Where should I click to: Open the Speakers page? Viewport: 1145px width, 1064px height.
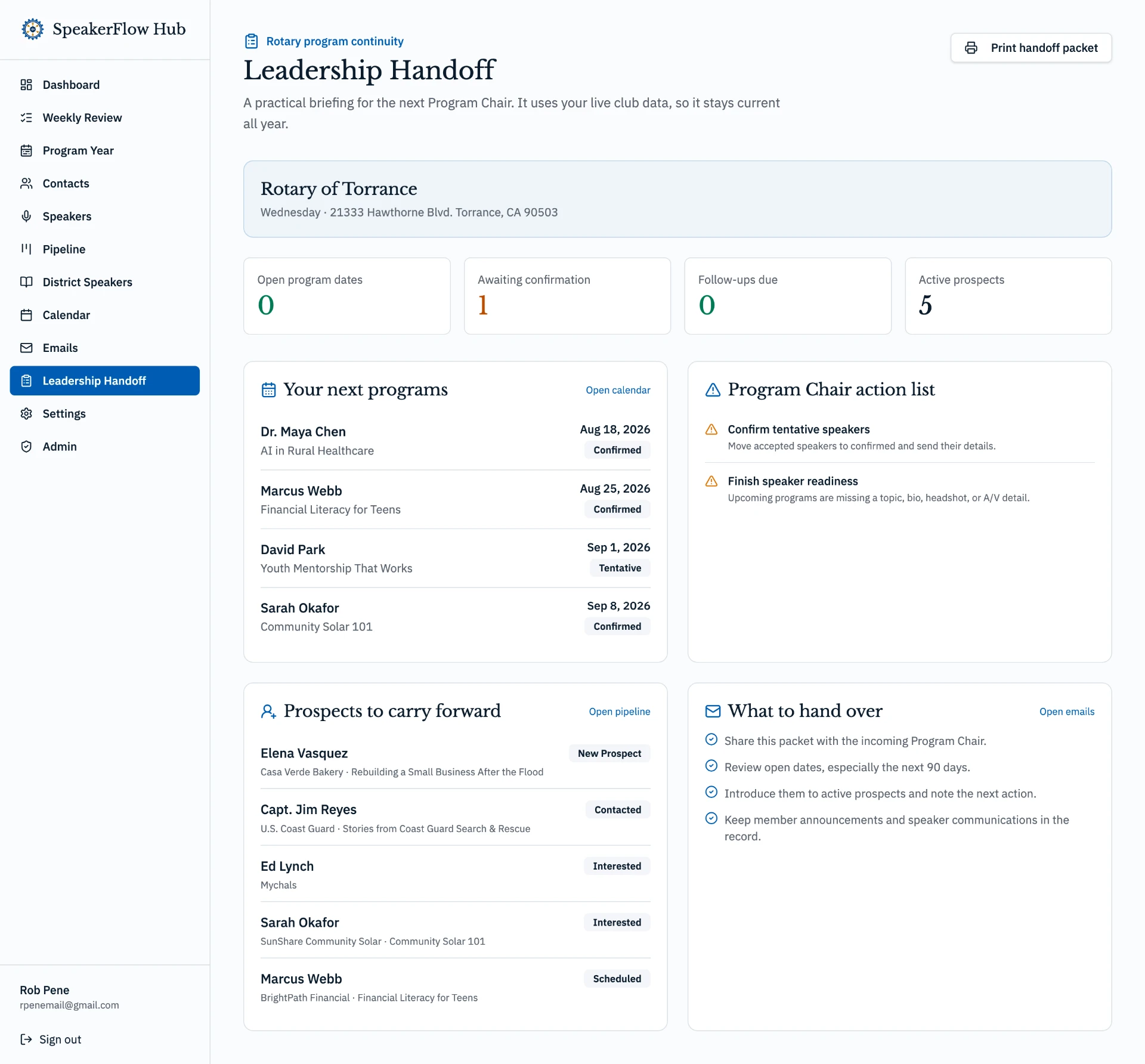pyautogui.click(x=105, y=216)
